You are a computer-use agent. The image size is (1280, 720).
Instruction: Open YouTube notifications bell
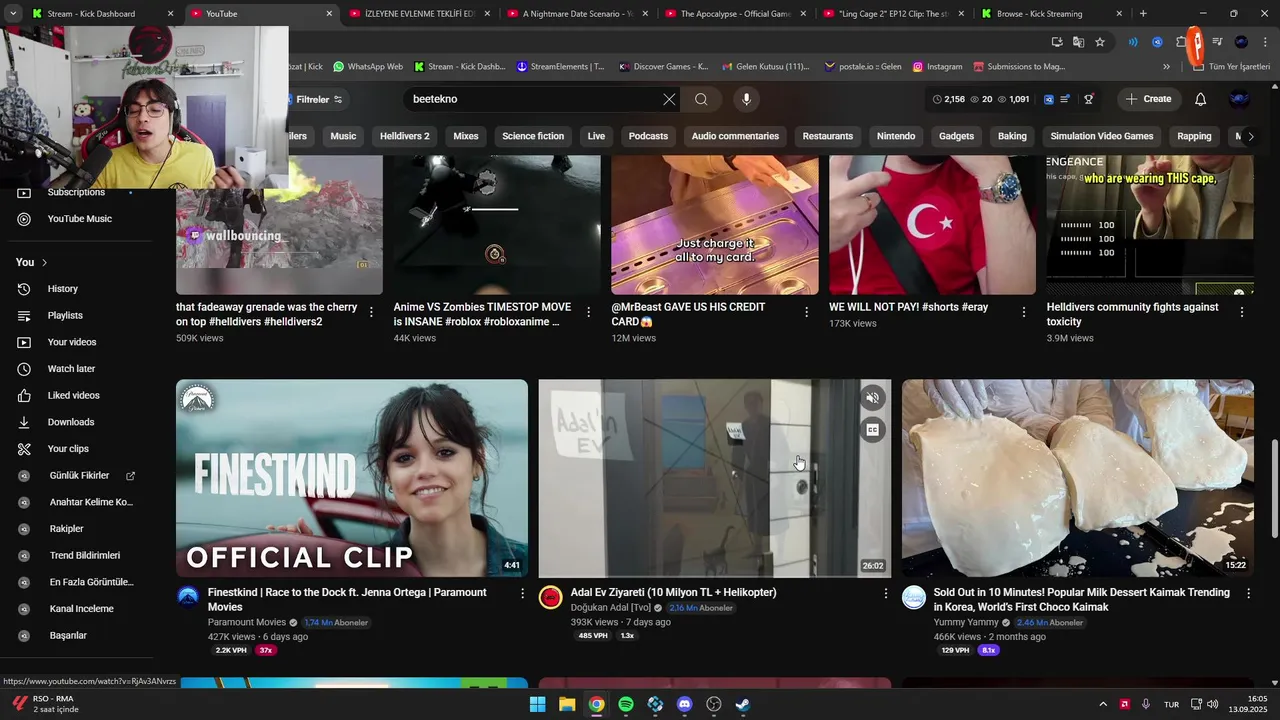(x=1200, y=99)
